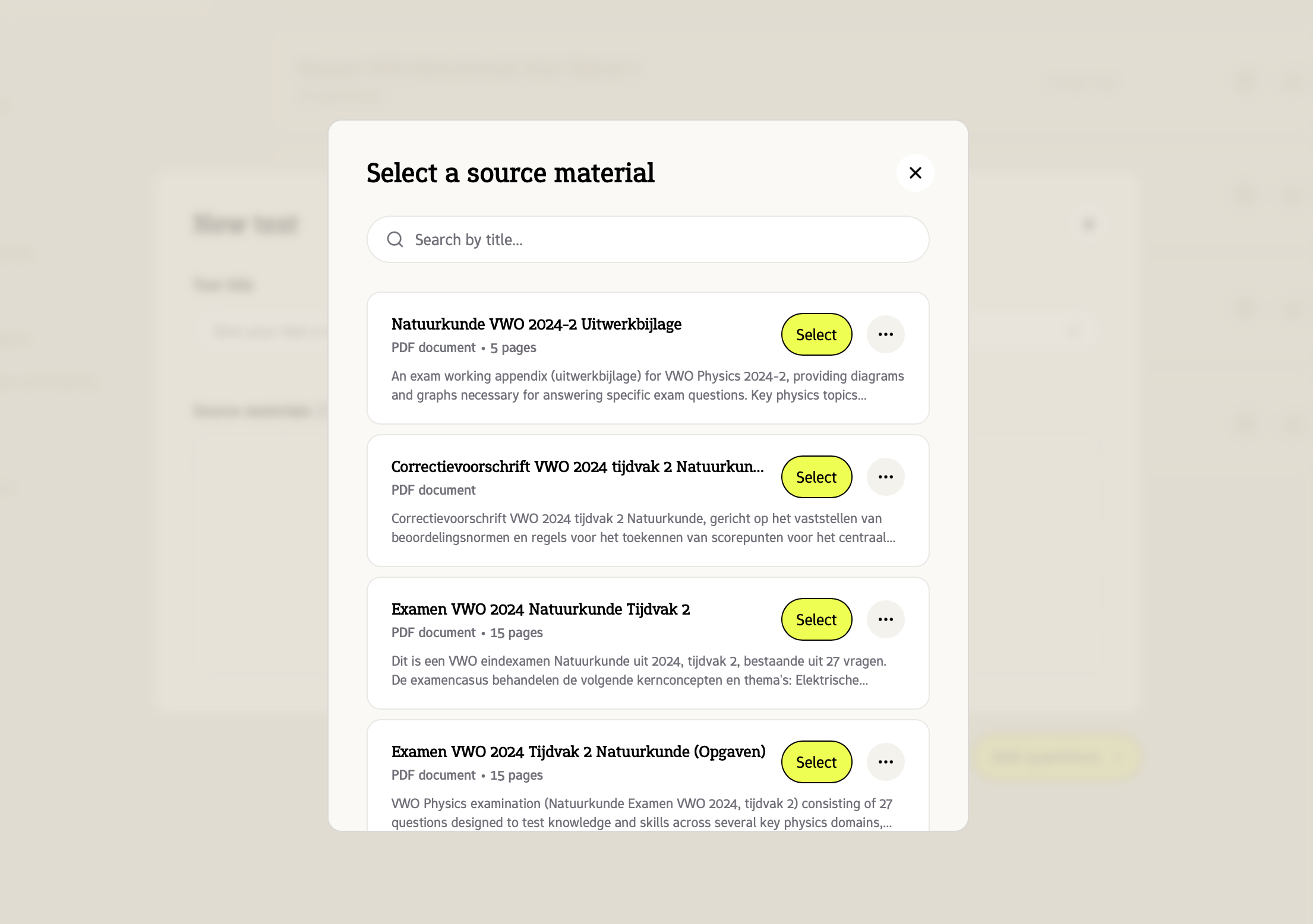Click Examen VWO 2024 Tijdvak 2 (Opgaven) title
1313x924 pixels.
(577, 752)
